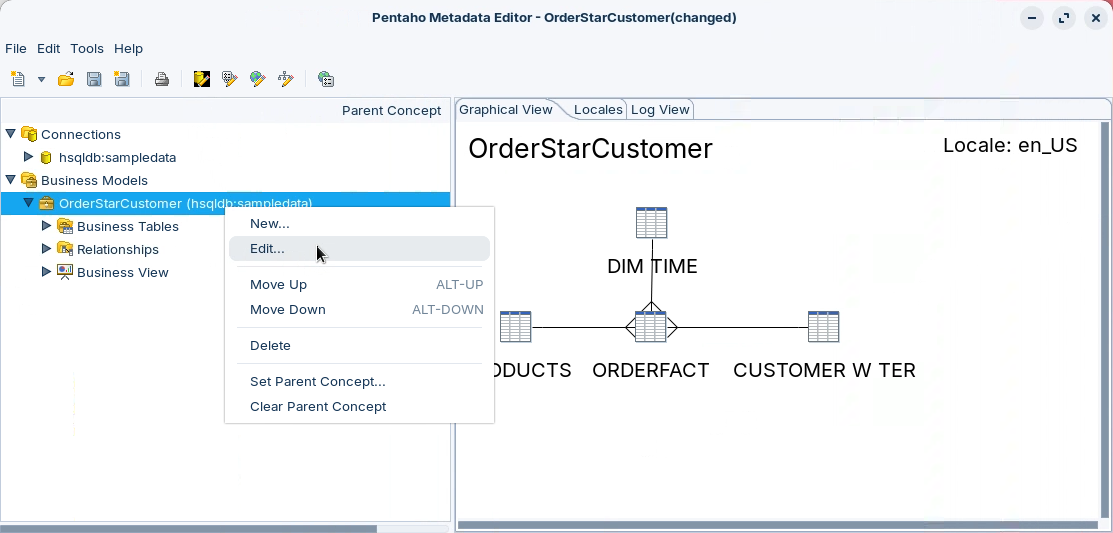This screenshot has height=533, width=1113.
Task: Click the Open folder toolbar icon
Action: point(66,79)
